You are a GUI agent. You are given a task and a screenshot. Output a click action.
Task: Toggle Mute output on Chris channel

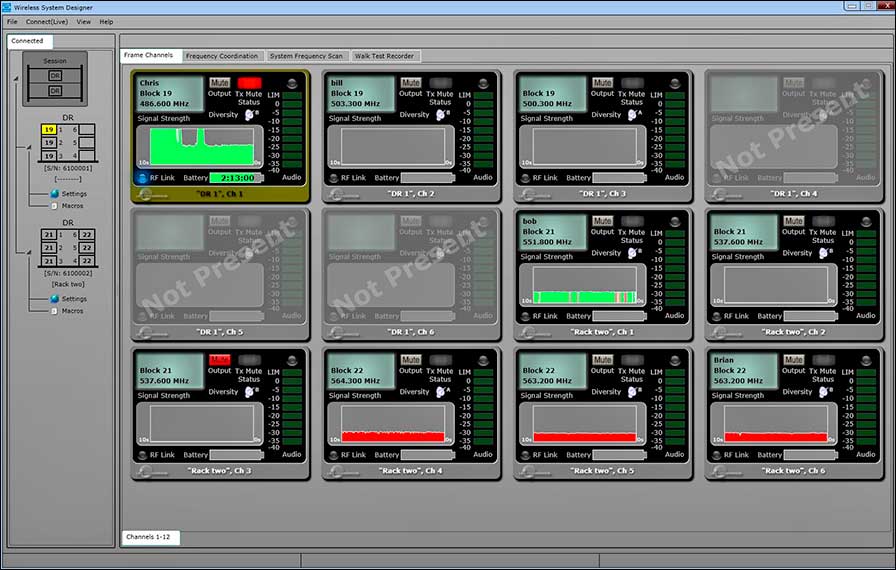[219, 83]
